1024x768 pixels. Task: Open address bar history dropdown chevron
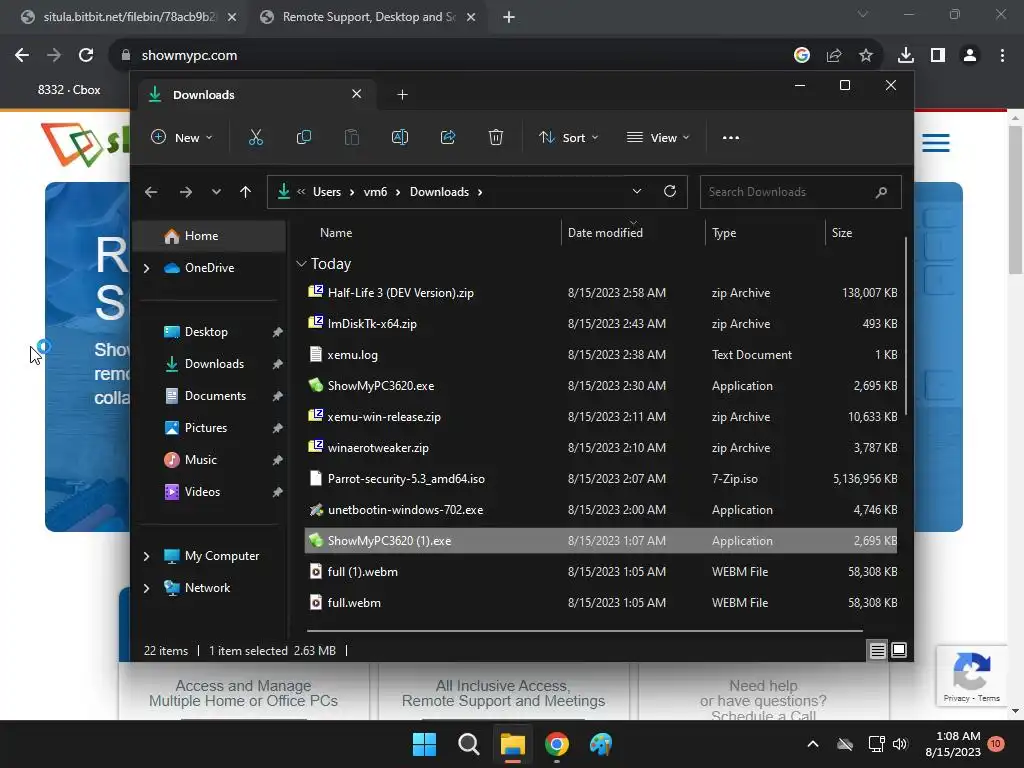(x=637, y=191)
